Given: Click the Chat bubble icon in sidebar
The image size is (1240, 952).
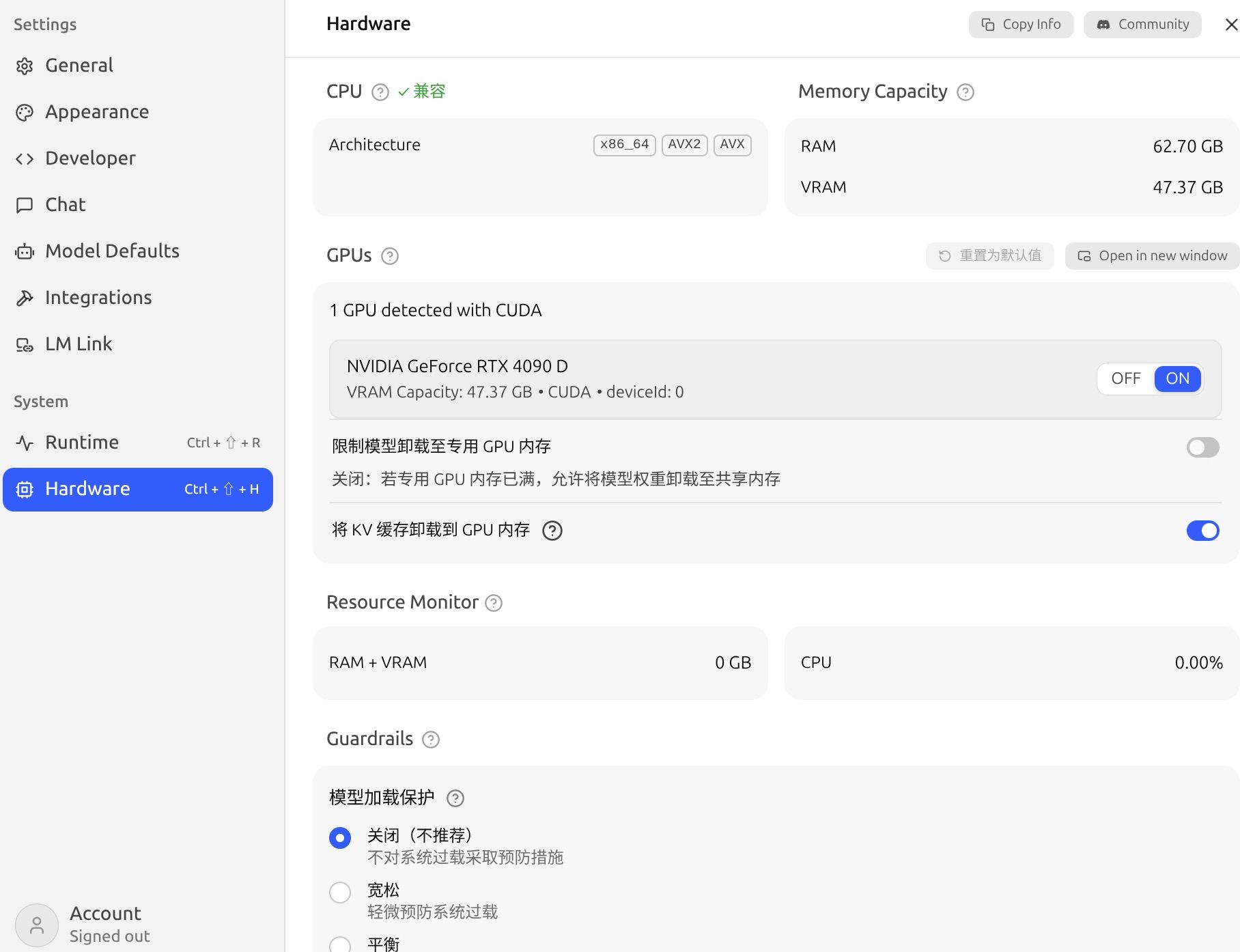Looking at the screenshot, I should point(25,206).
